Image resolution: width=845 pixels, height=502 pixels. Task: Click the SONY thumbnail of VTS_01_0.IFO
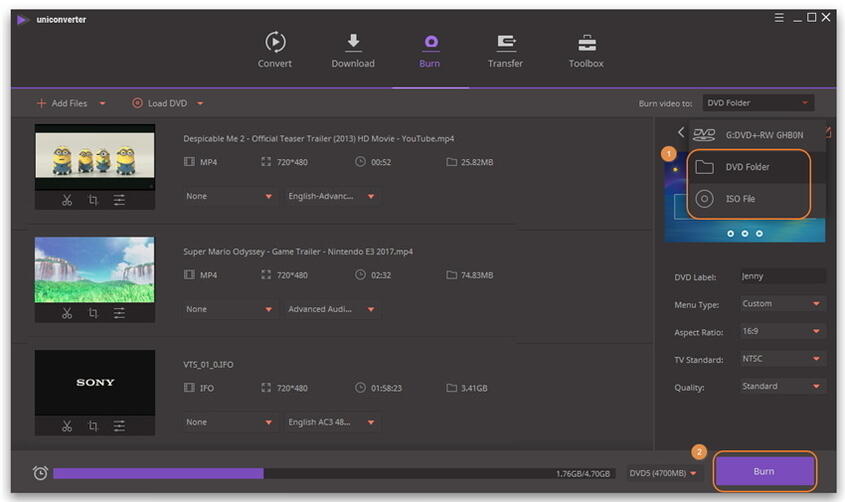pyautogui.click(x=95, y=382)
